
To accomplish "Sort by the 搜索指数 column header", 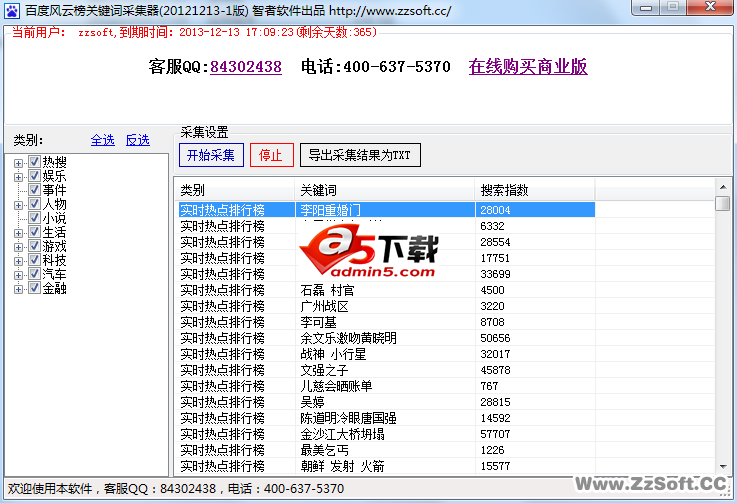I will pyautogui.click(x=535, y=190).
